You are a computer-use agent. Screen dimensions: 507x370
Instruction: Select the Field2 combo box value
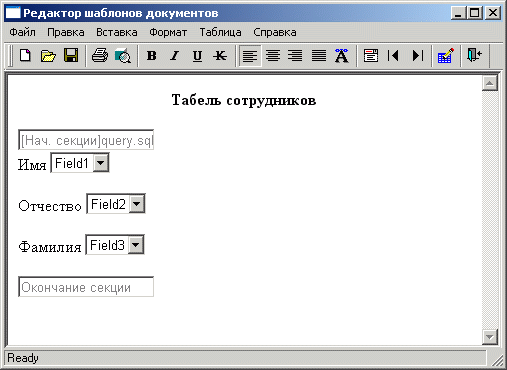tap(108, 204)
